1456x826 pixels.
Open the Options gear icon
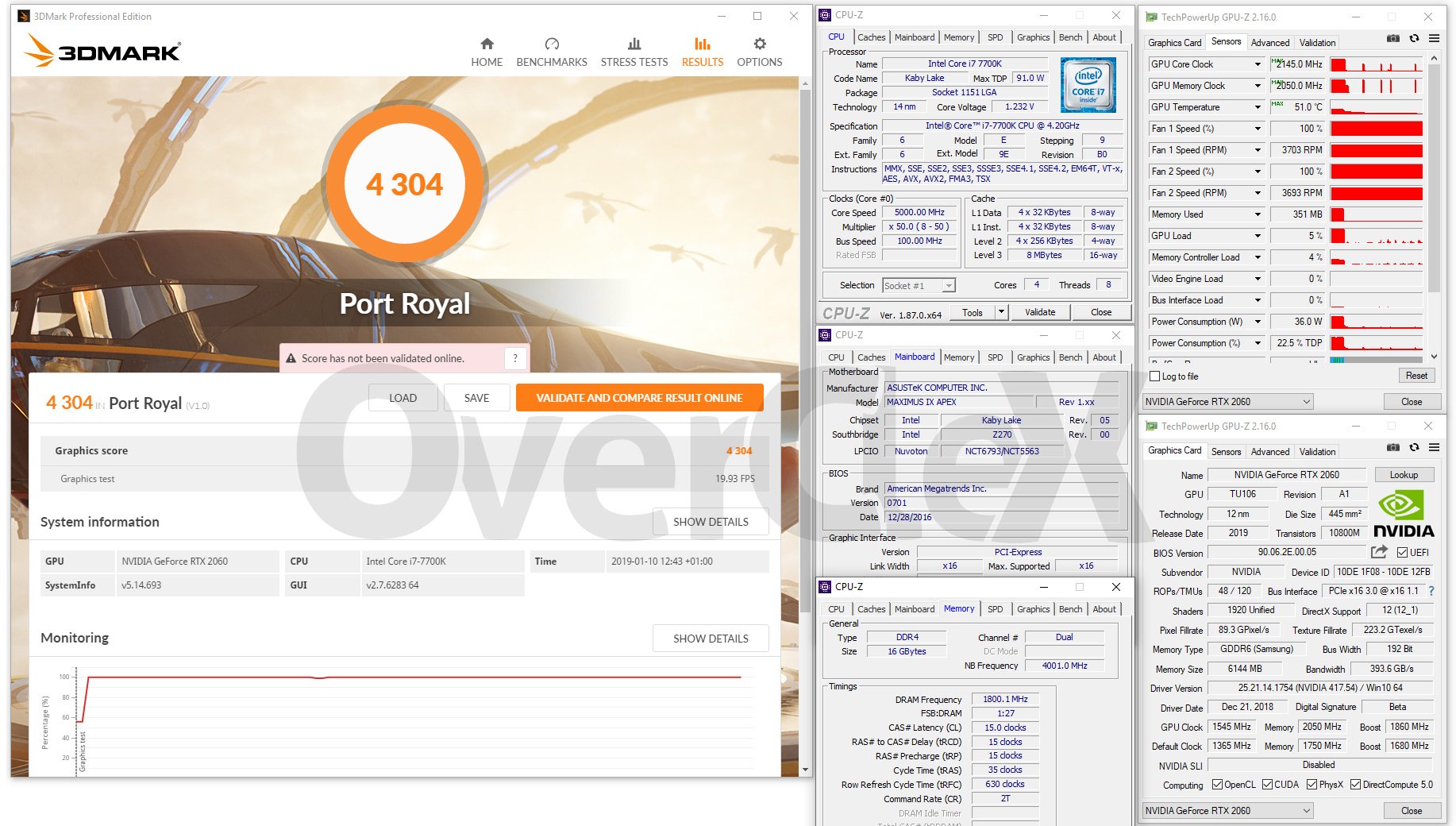759,44
